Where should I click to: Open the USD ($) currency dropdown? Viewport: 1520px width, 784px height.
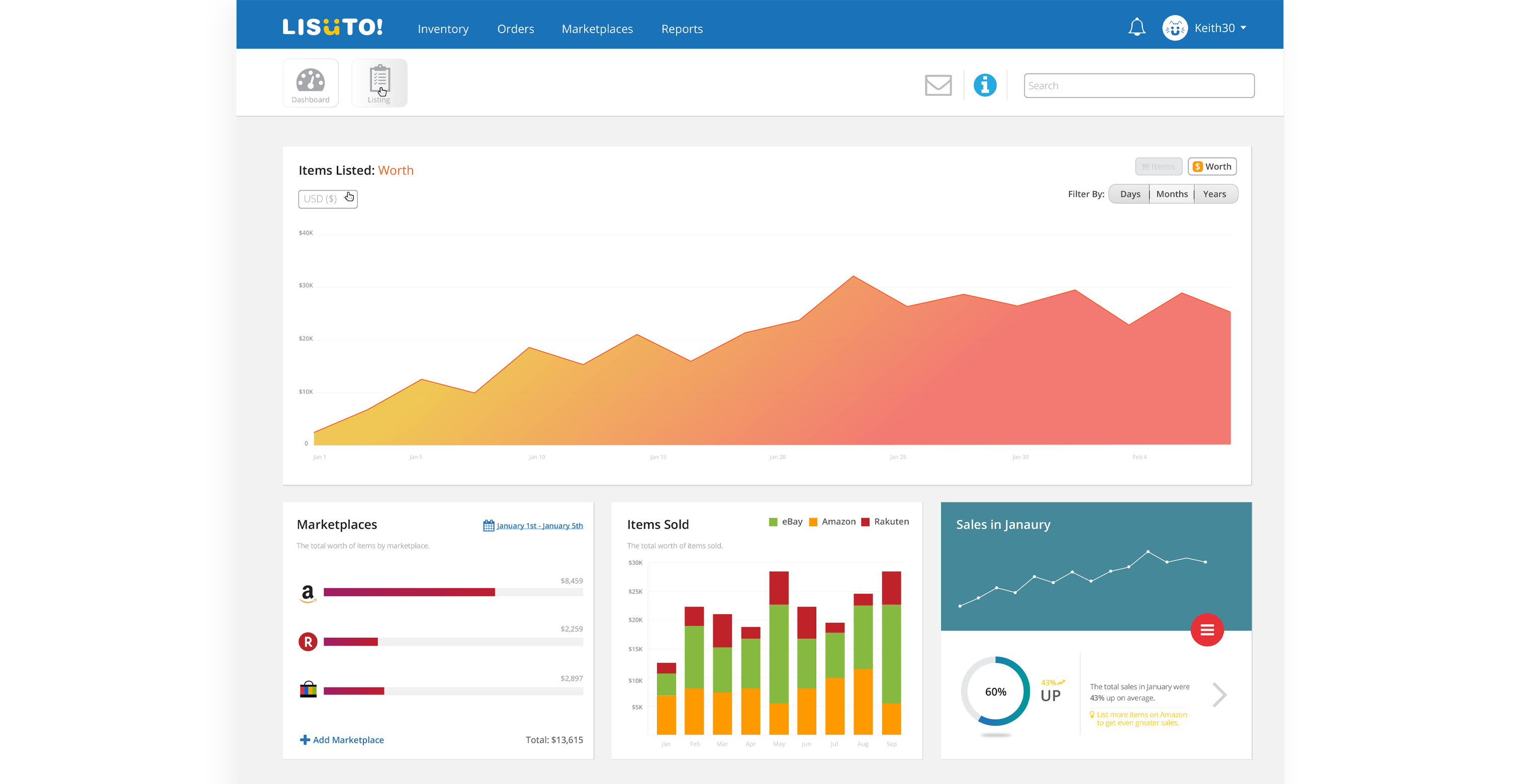(328, 199)
